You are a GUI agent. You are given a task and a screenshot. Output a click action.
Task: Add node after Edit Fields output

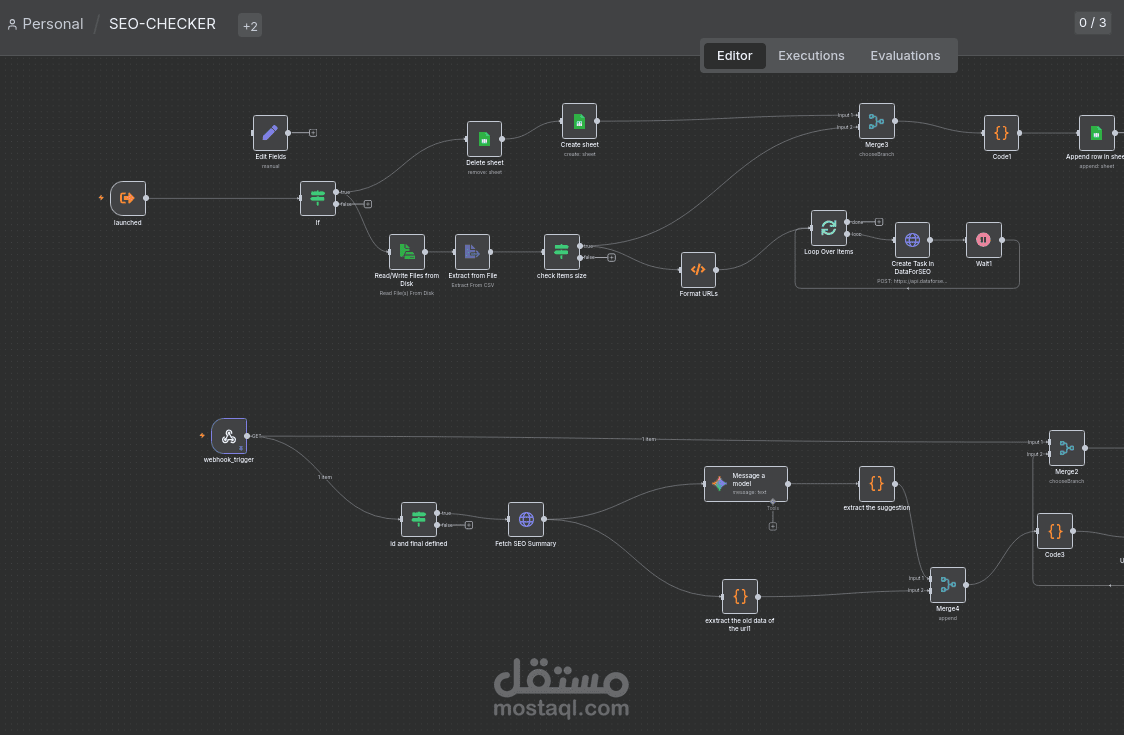point(313,133)
